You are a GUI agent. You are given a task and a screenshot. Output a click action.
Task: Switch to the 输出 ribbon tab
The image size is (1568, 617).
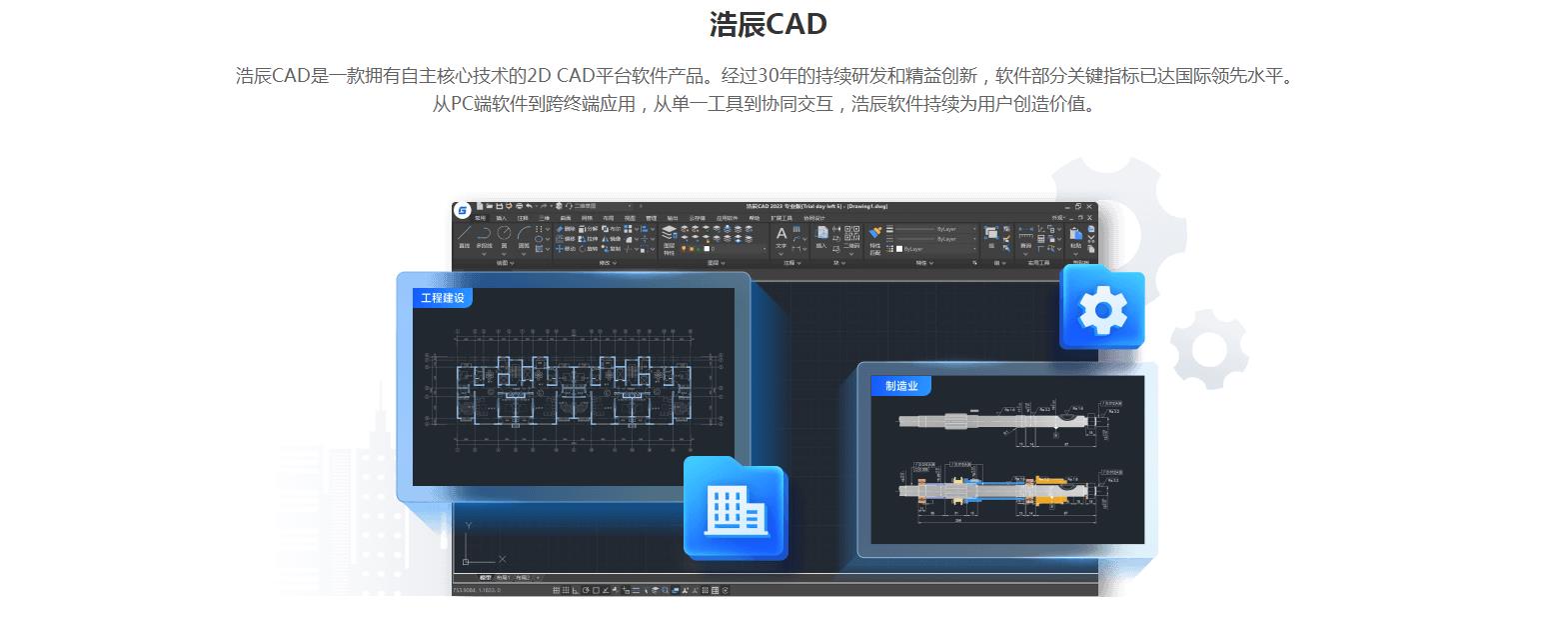click(x=673, y=217)
